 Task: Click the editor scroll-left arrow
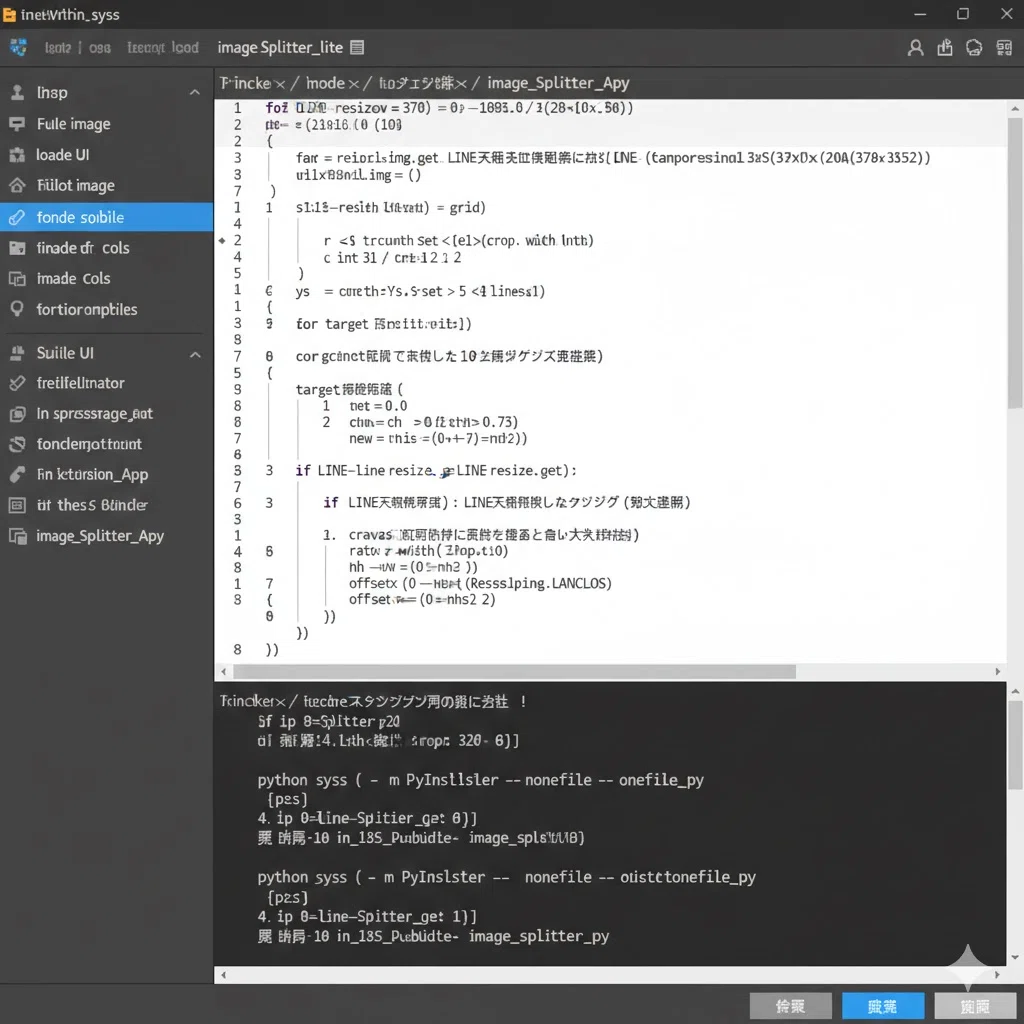pyautogui.click(x=223, y=671)
